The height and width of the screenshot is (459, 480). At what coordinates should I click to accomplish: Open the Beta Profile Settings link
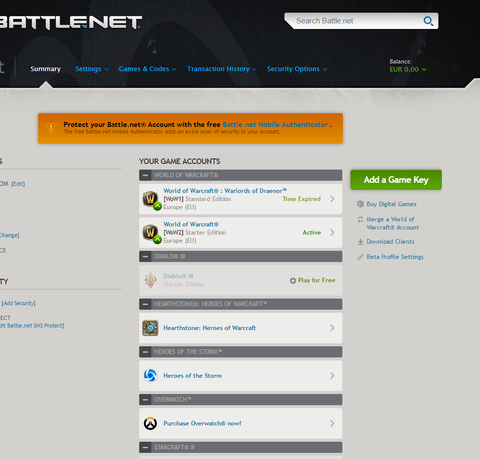395,257
